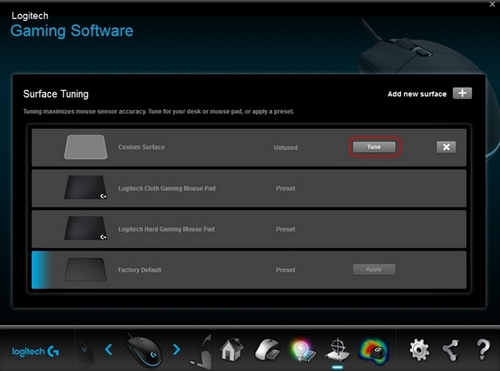
Task: Click Preset status of Factory Default
Action: pos(285,270)
